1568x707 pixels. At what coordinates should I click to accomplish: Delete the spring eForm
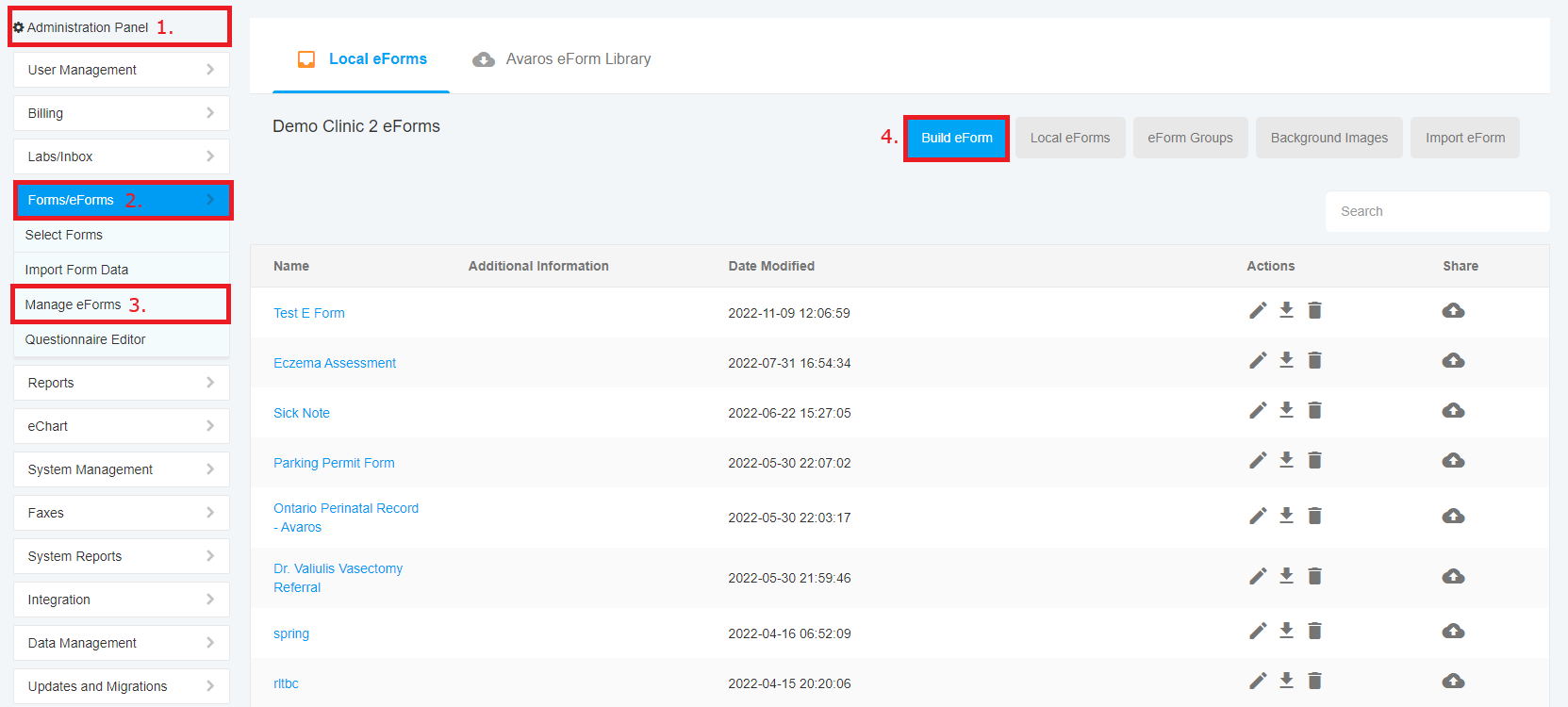(1315, 631)
